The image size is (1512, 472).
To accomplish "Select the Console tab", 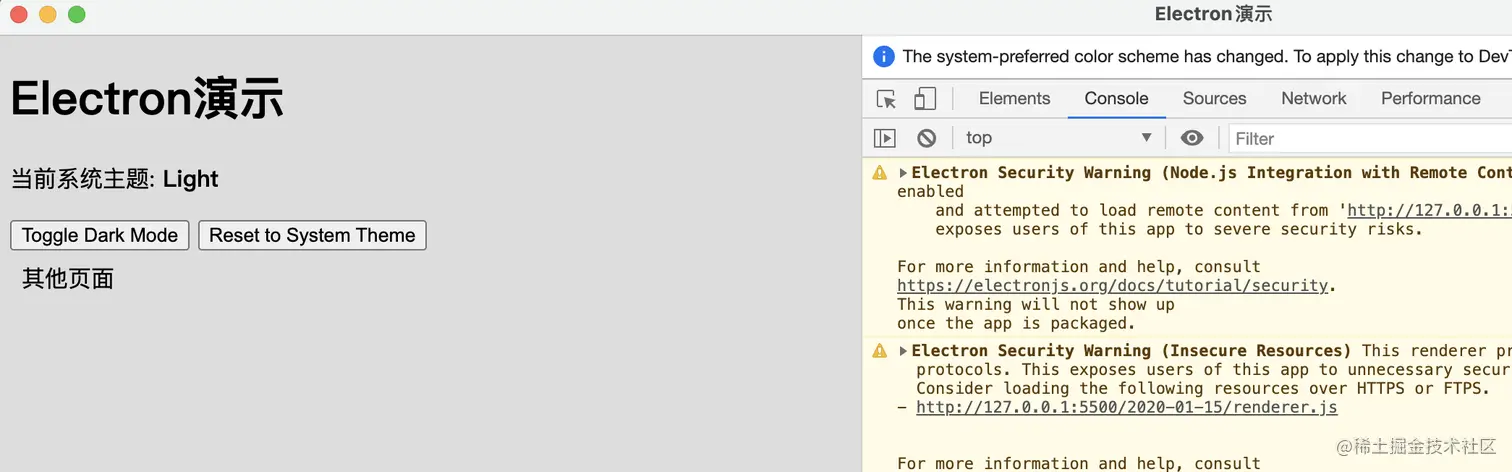I will 1116,98.
